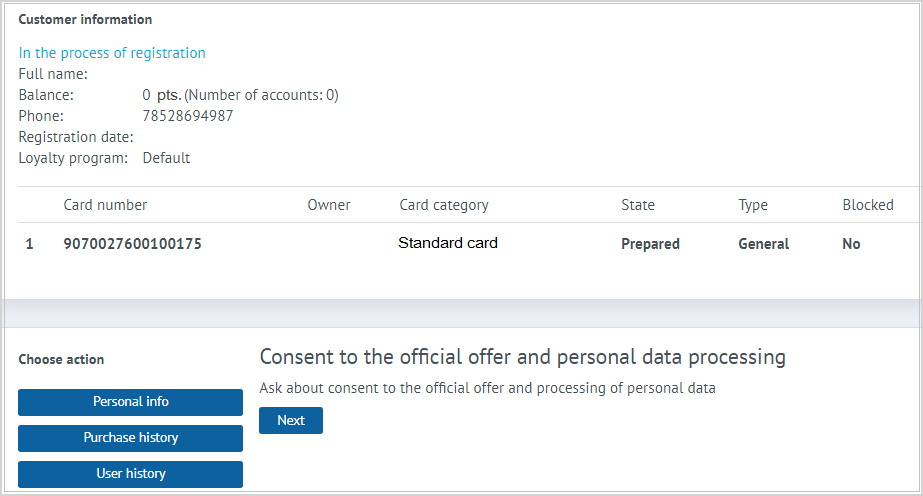The width and height of the screenshot is (923, 496).
Task: Click the 'In the process of registration' status
Action: (112, 53)
